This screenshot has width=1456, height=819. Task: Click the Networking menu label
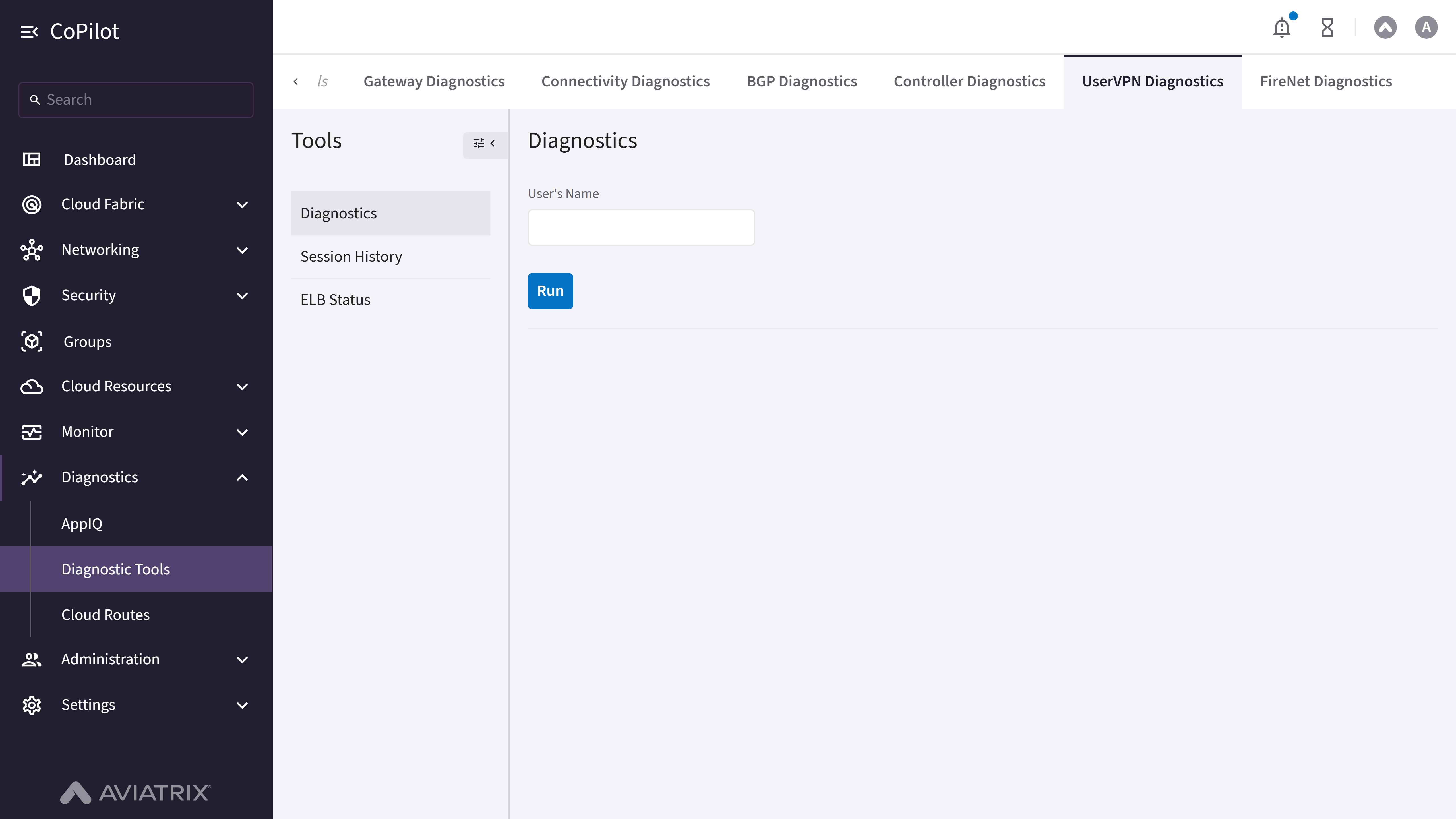pyautogui.click(x=100, y=250)
